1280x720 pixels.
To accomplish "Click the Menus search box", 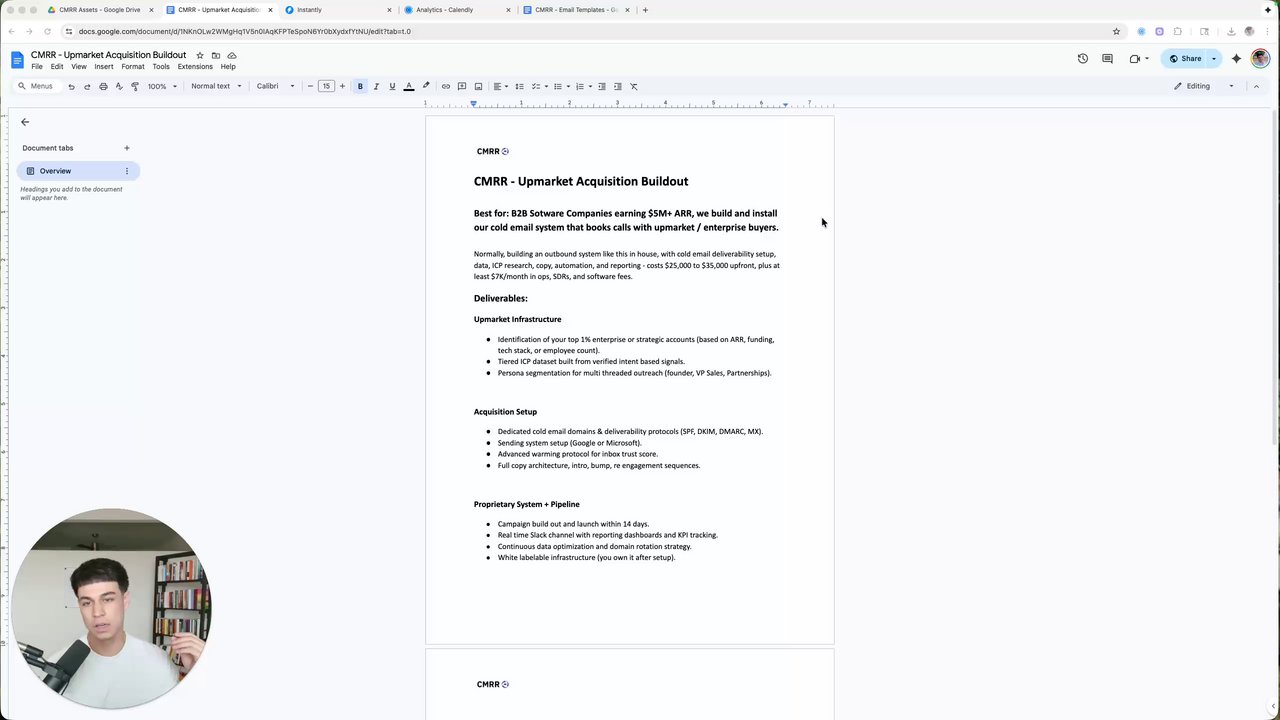I will click(x=37, y=86).
